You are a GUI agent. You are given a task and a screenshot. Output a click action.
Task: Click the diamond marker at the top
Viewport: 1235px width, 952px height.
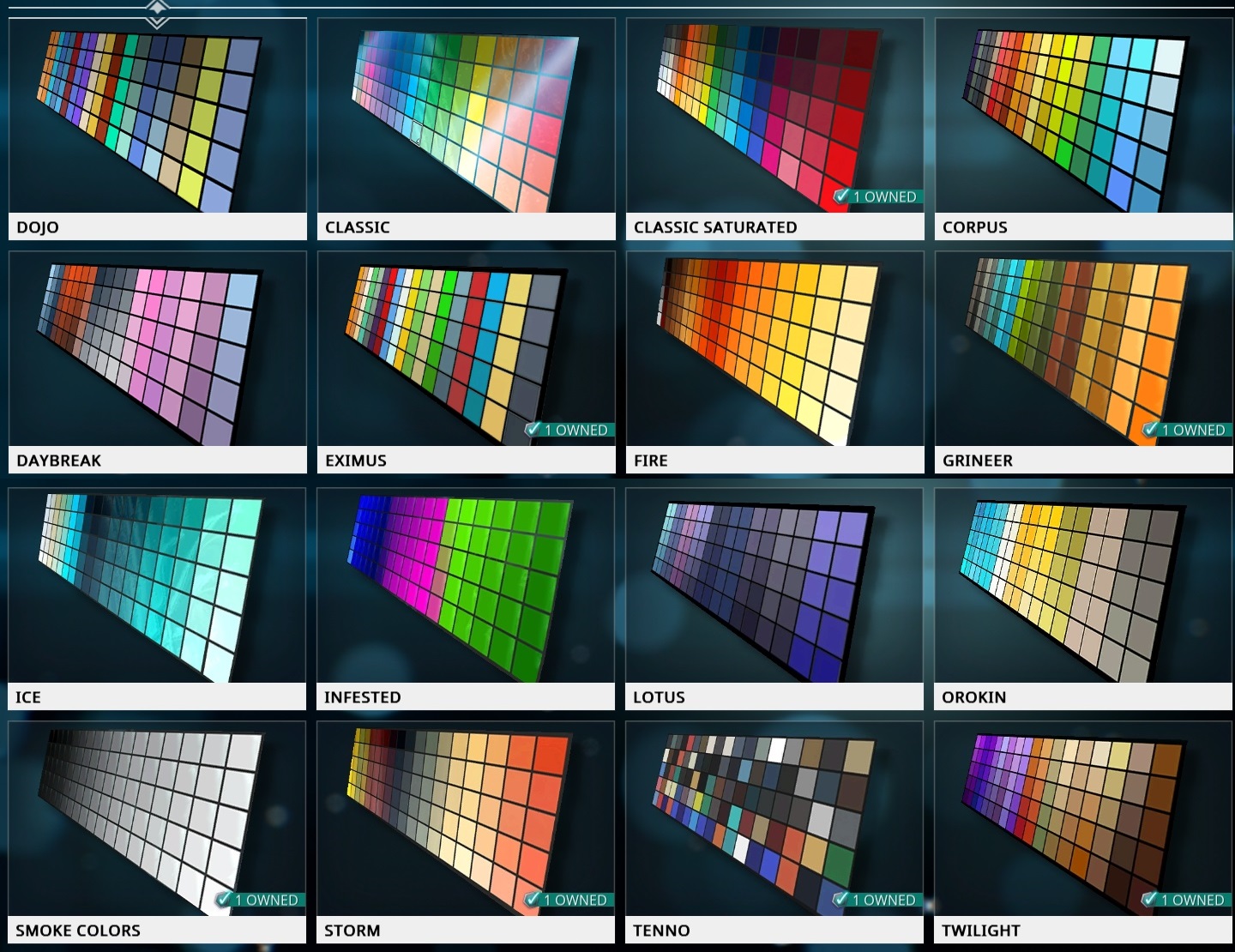click(157, 12)
